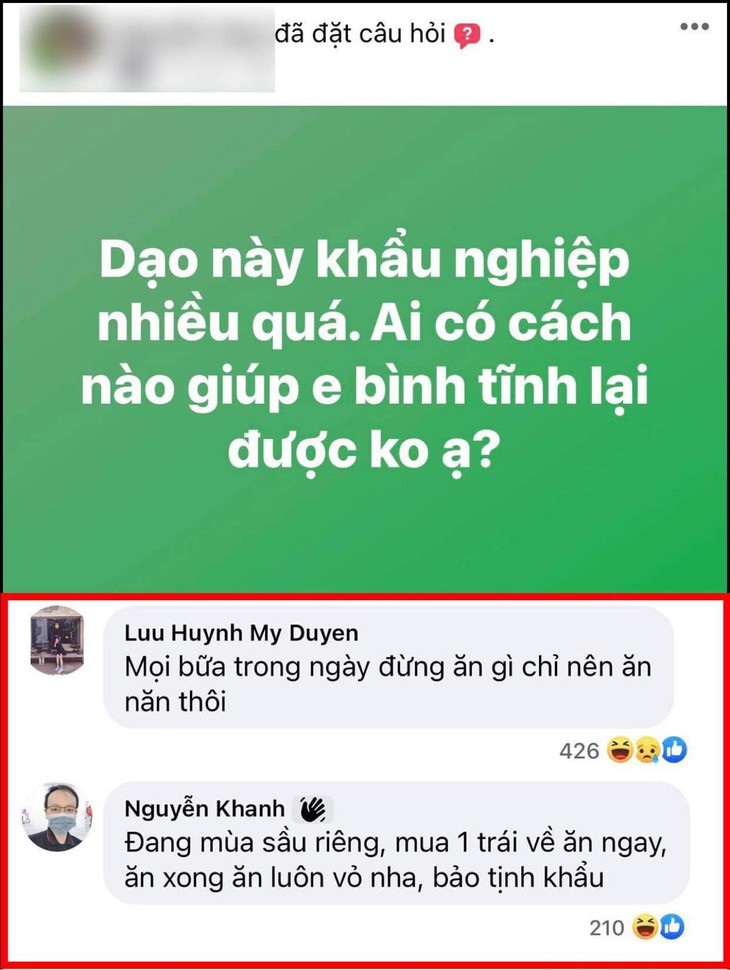This screenshot has height=970, width=730.
Task: Select Khanh's comment bubble about sầu riêng
Action: point(396,843)
